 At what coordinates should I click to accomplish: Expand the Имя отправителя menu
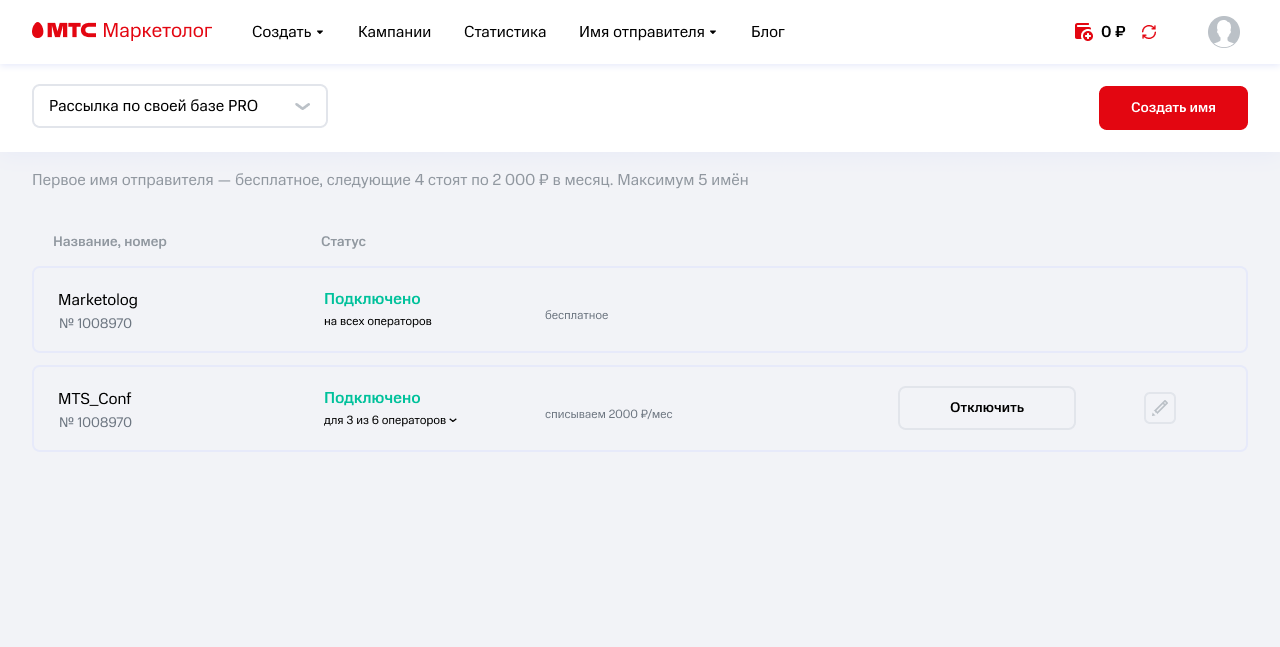click(648, 32)
